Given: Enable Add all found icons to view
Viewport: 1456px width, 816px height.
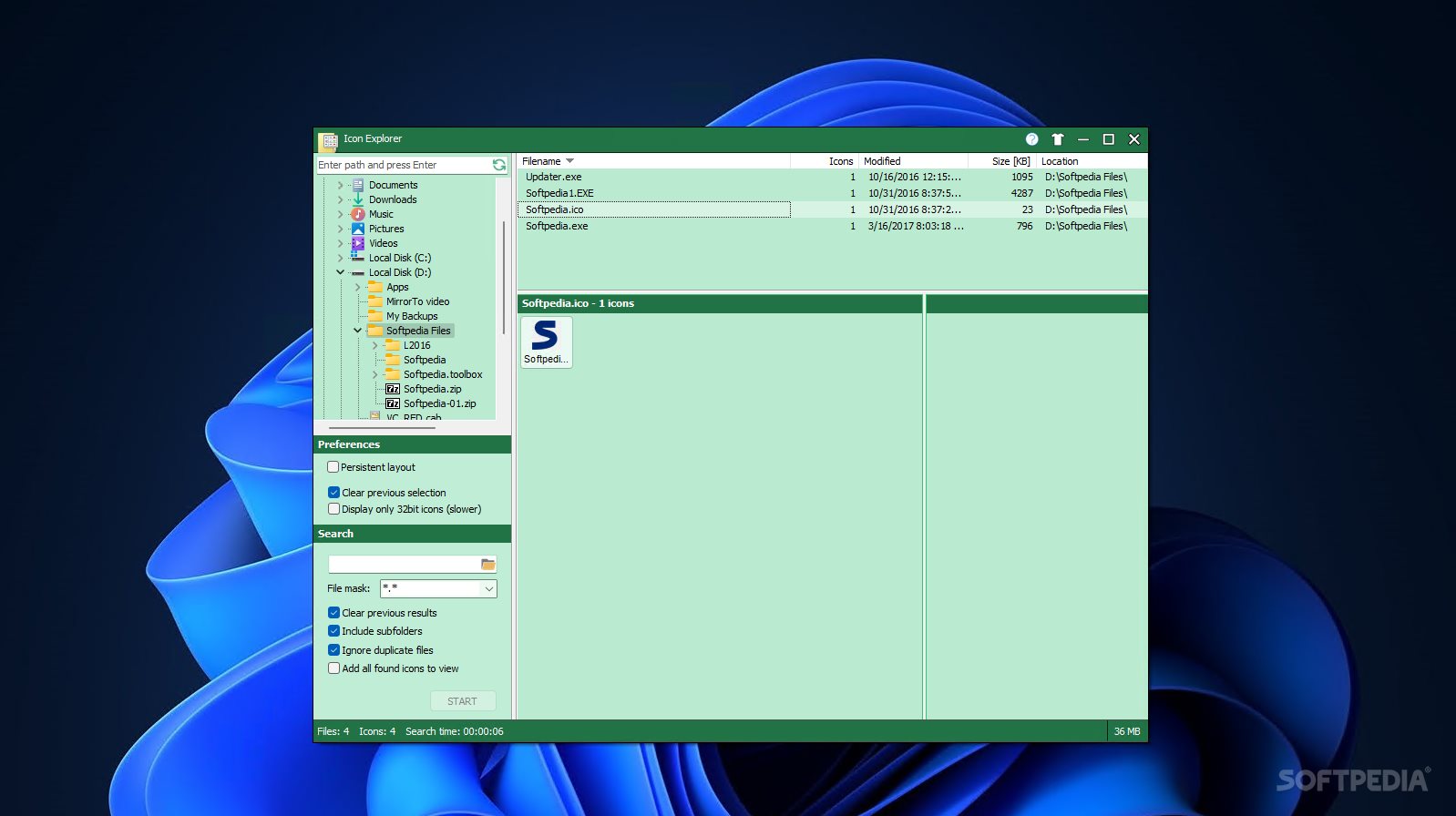Looking at the screenshot, I should [x=333, y=668].
